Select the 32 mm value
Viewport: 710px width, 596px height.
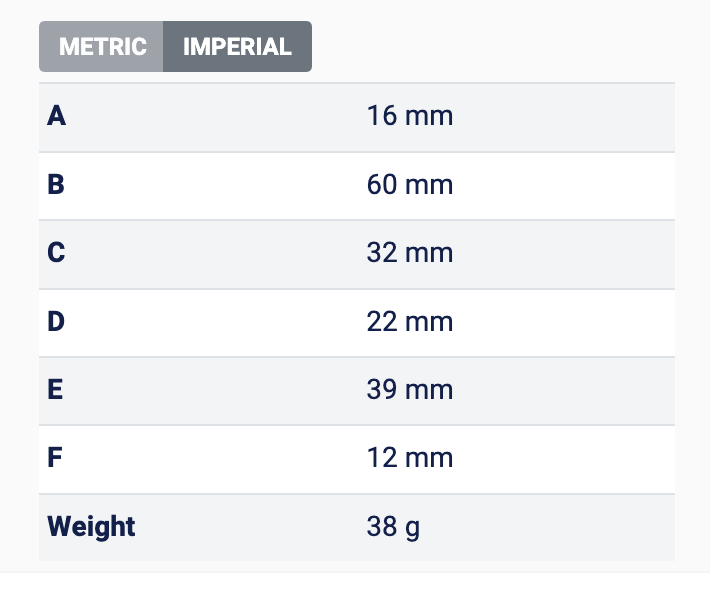[409, 253]
